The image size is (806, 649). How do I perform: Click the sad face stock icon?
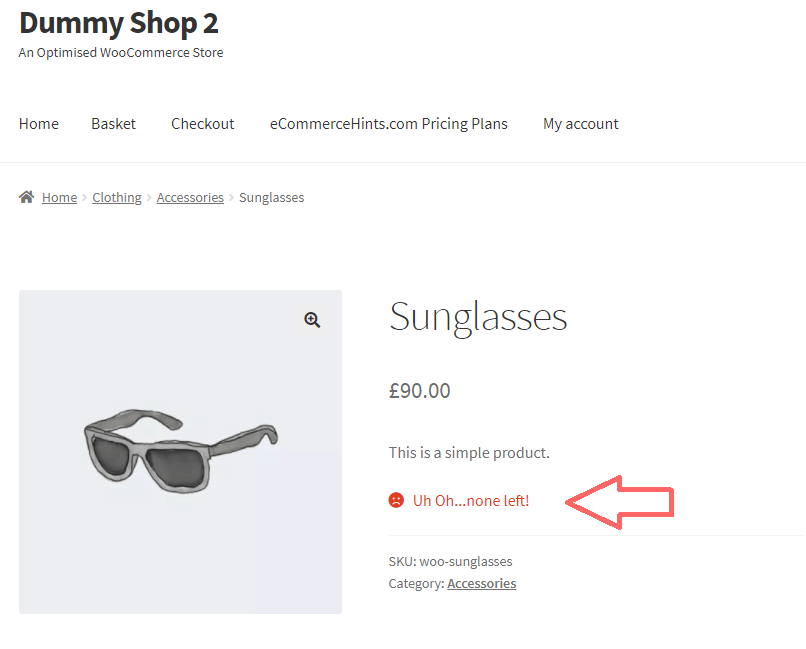(x=395, y=500)
